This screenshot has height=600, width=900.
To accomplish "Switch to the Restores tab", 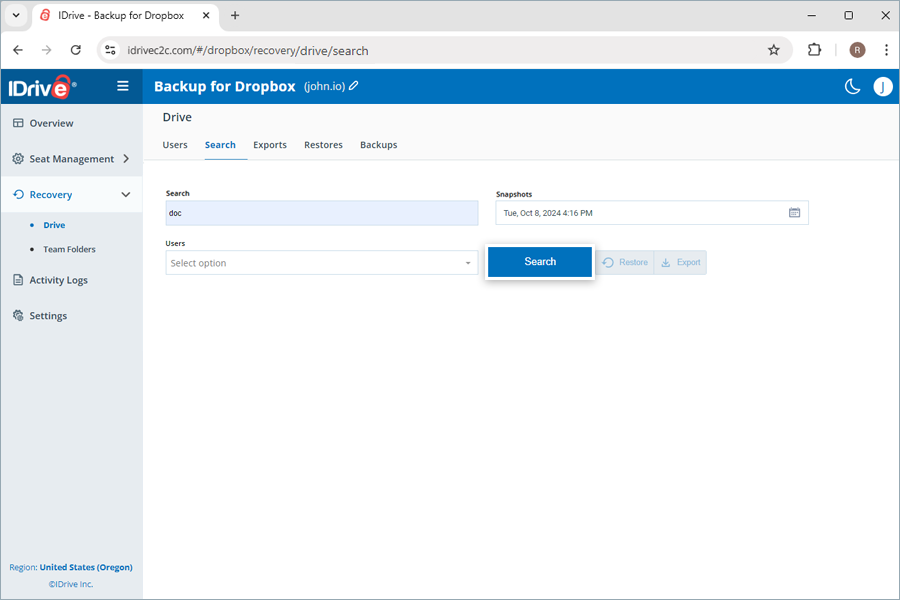I will pos(323,144).
